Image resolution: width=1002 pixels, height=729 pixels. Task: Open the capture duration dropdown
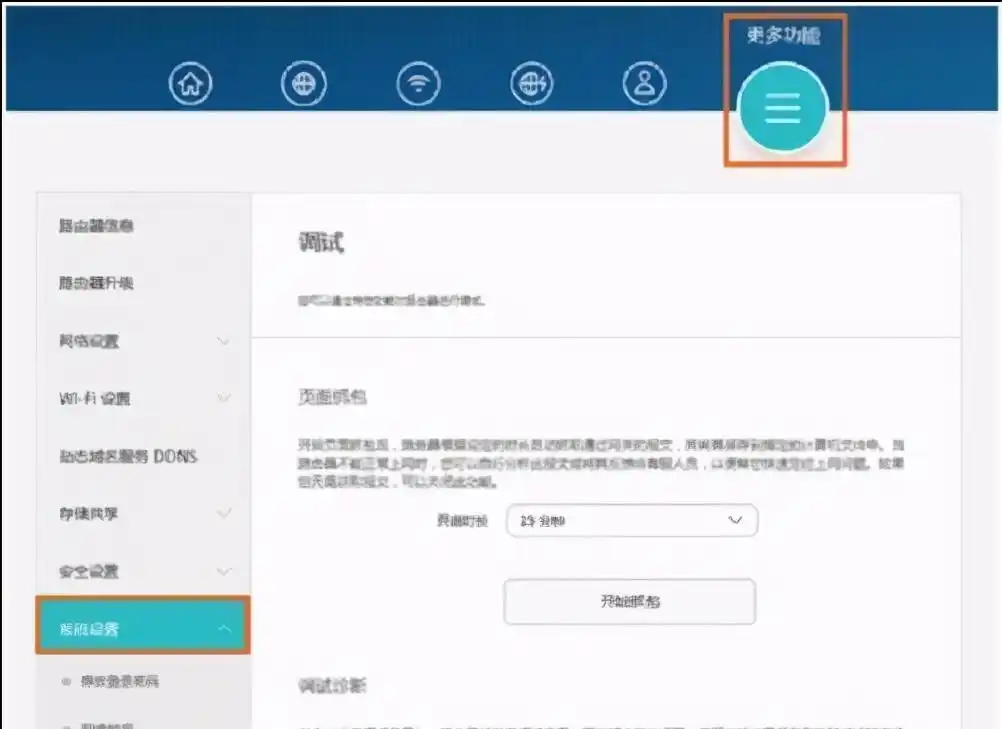click(631, 520)
